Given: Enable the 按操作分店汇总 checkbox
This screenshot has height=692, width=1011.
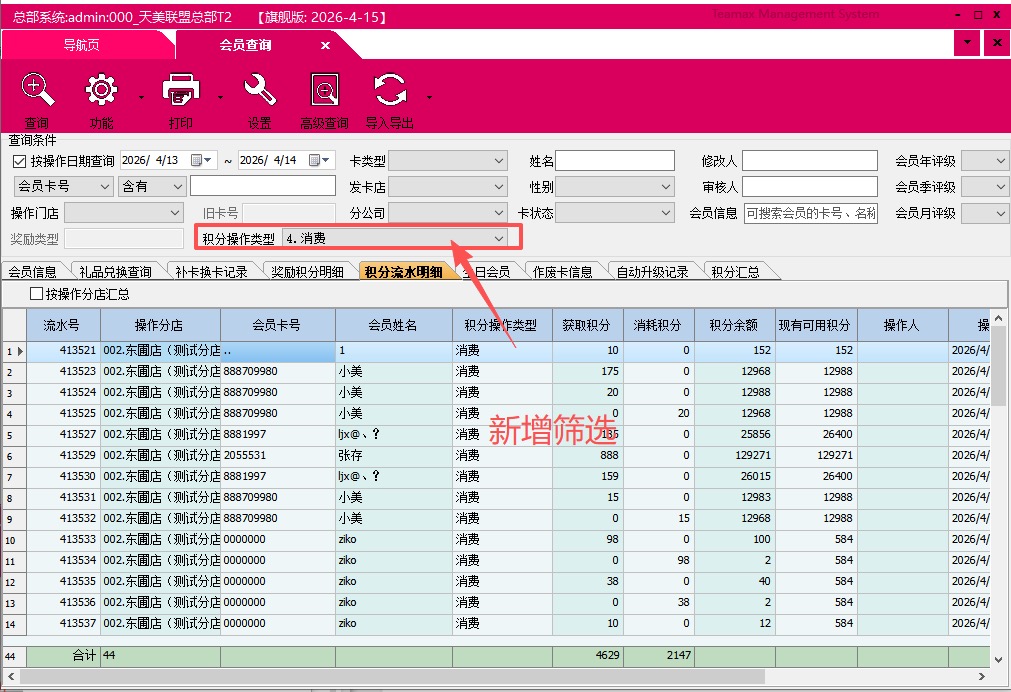Looking at the screenshot, I should point(37,294).
